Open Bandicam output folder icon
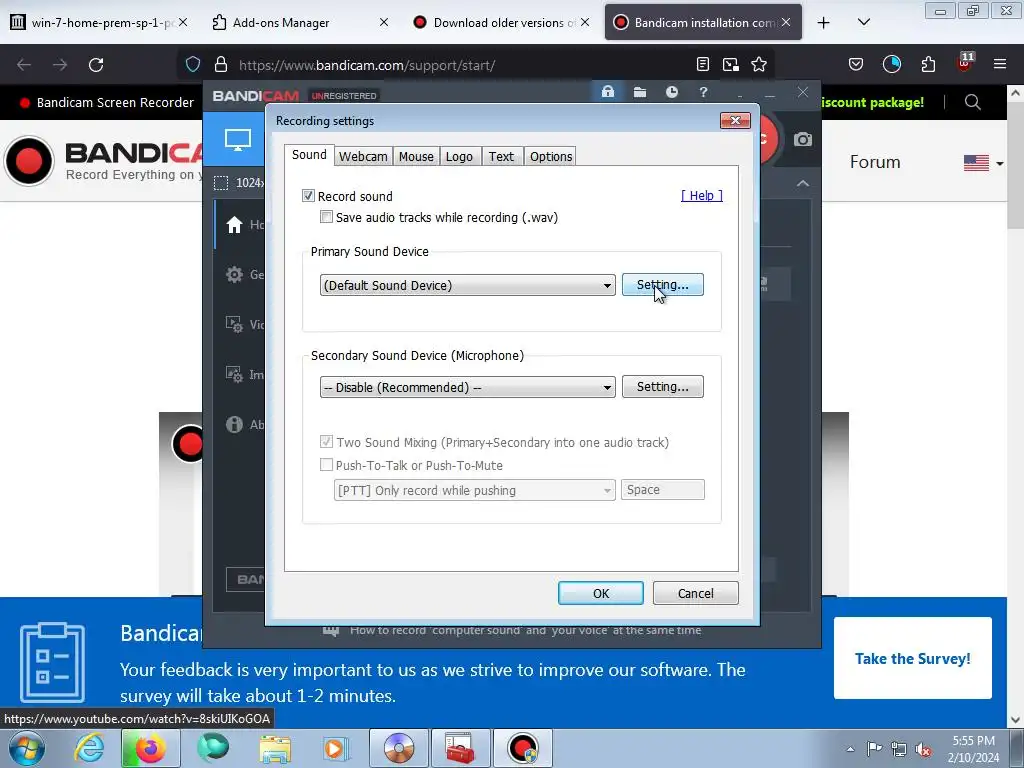1024x768 pixels. pyautogui.click(x=640, y=92)
